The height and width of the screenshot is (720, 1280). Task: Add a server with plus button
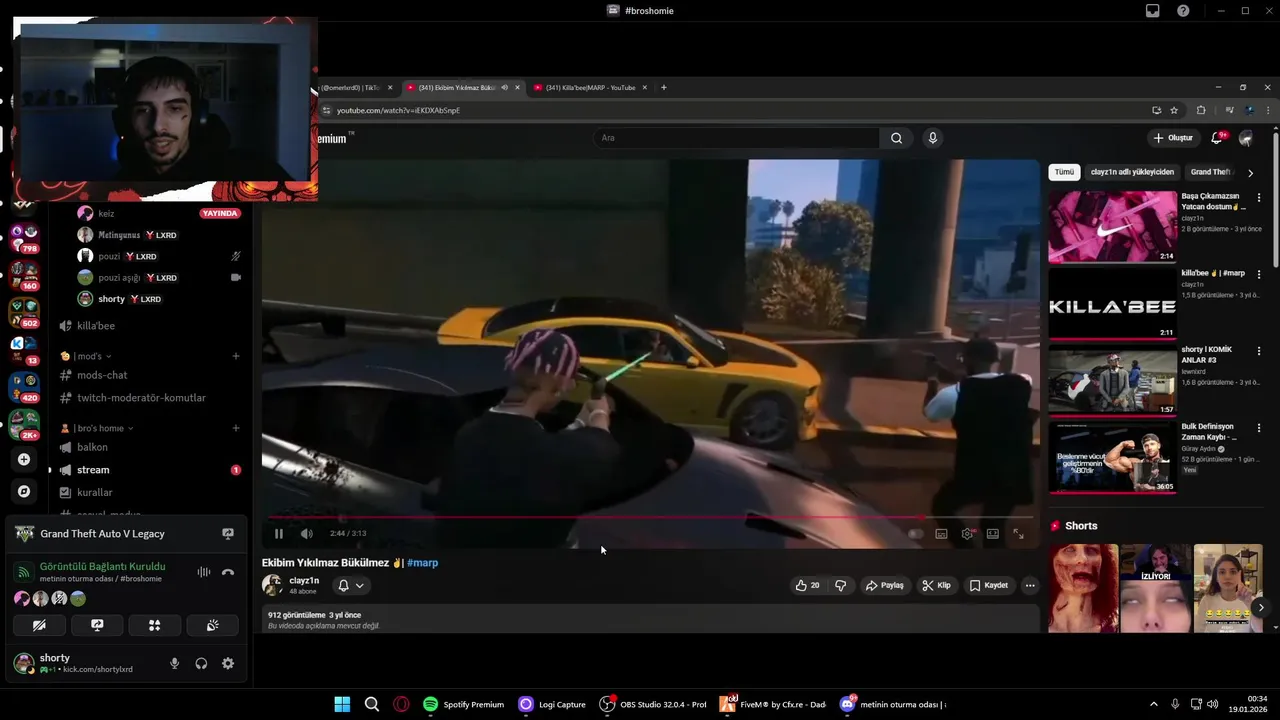pos(24,459)
